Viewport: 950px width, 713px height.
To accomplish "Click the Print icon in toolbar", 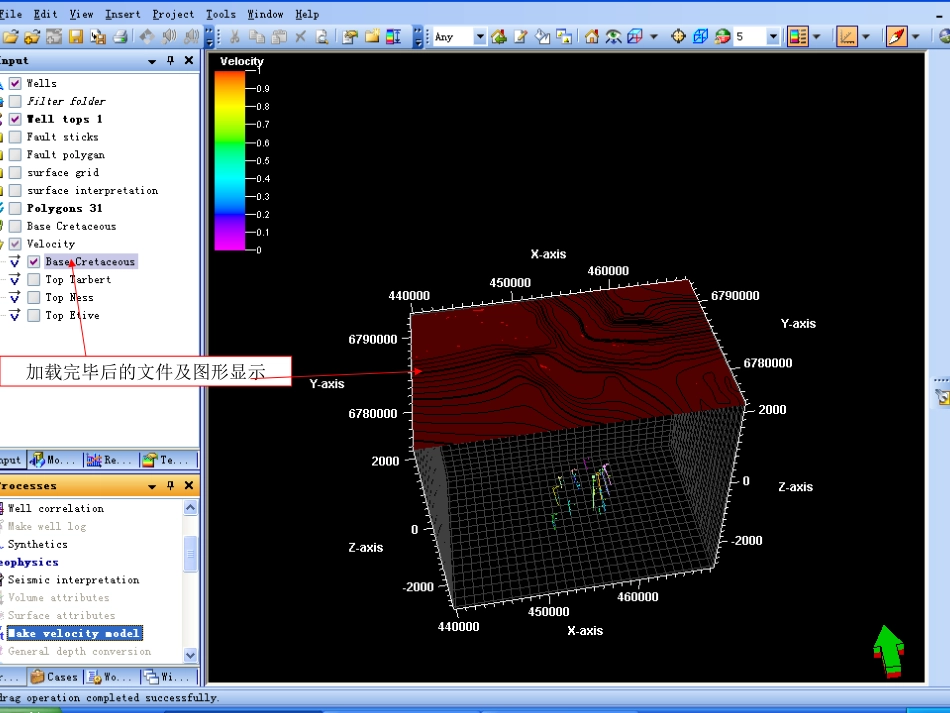I will click(x=120, y=37).
